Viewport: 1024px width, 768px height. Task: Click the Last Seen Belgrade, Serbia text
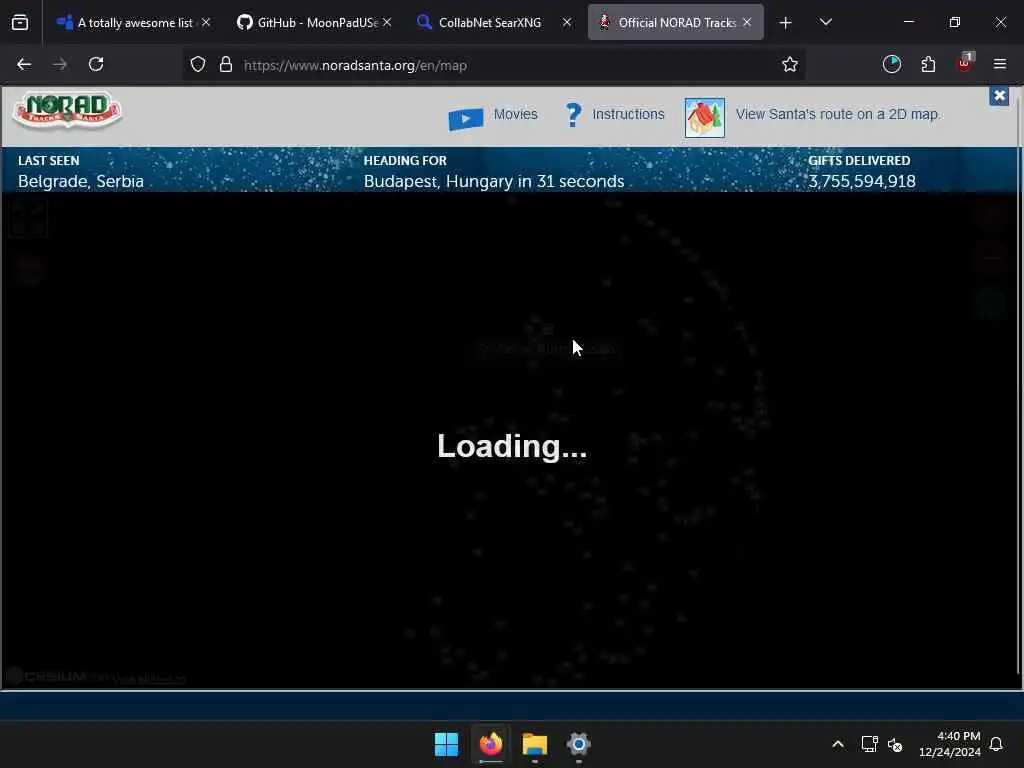point(81,182)
